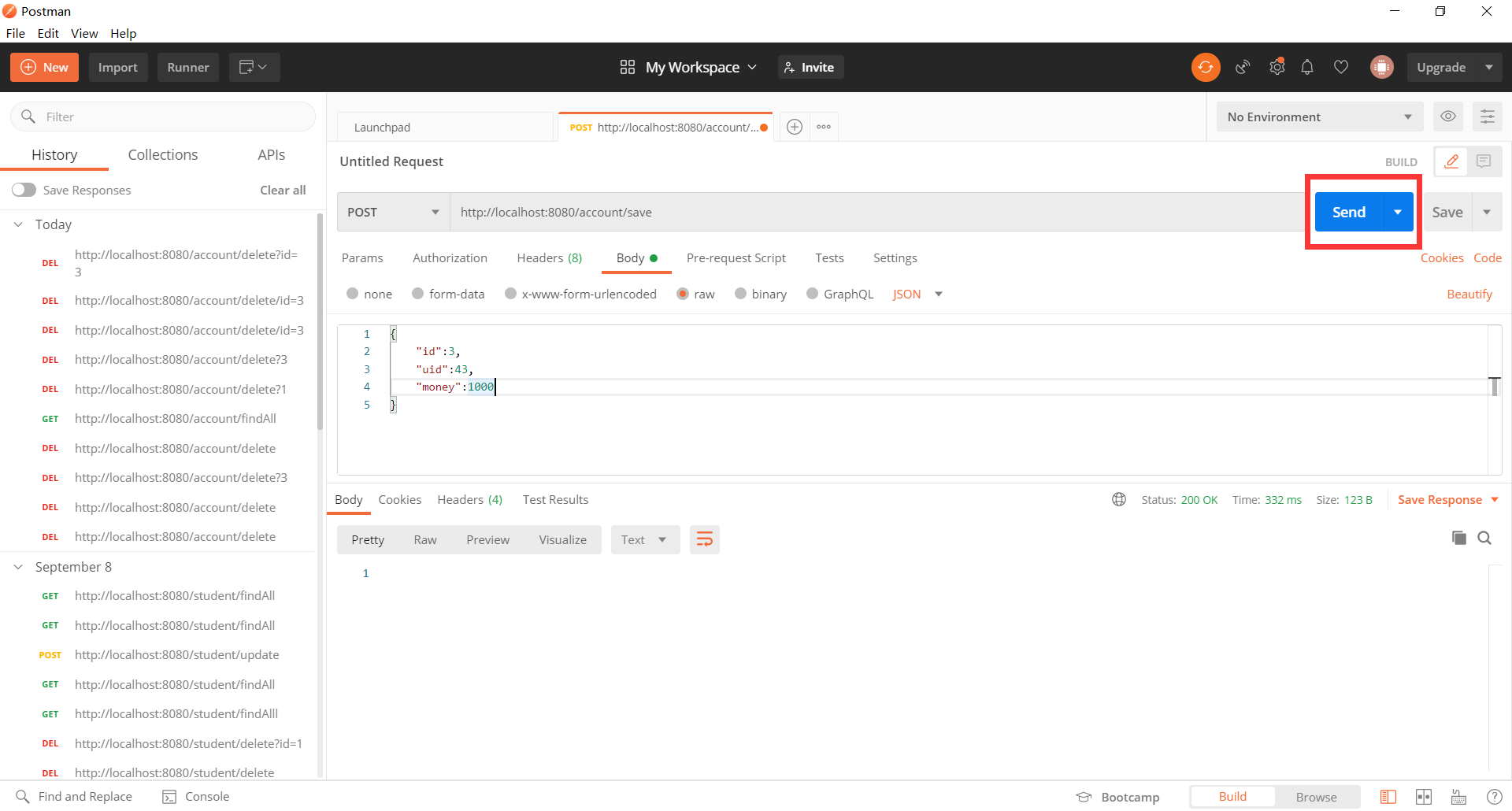This screenshot has height=811, width=1512.
Task: Open history entry student/update
Action: click(x=176, y=655)
